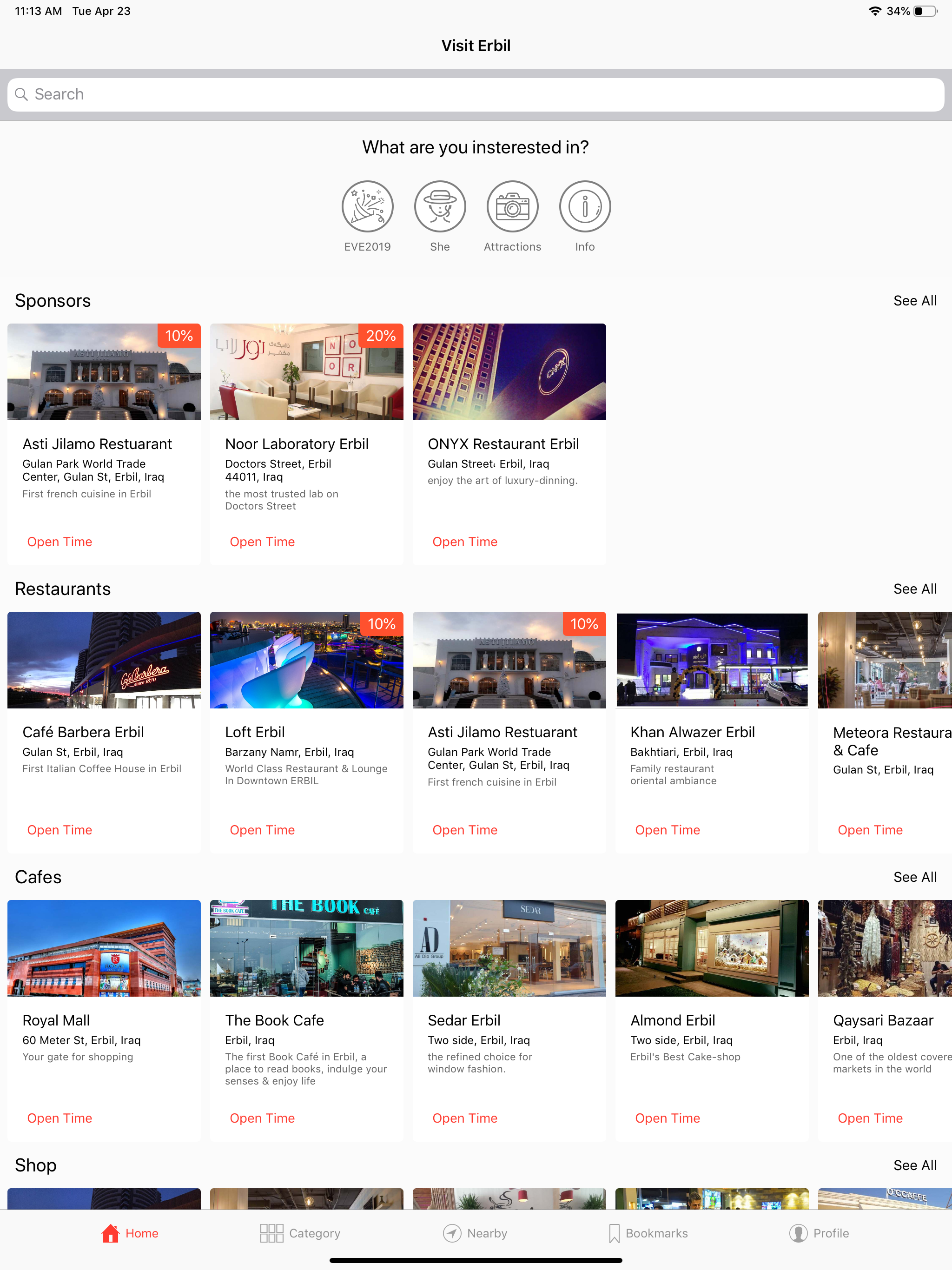Switch to the Category tab
The width and height of the screenshot is (952, 1270).
coord(300,1233)
